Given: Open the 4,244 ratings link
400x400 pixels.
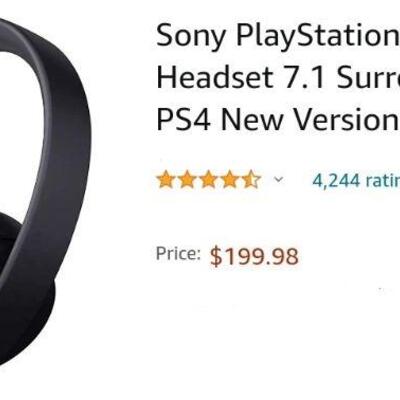Looking at the screenshot, I should click(356, 181).
